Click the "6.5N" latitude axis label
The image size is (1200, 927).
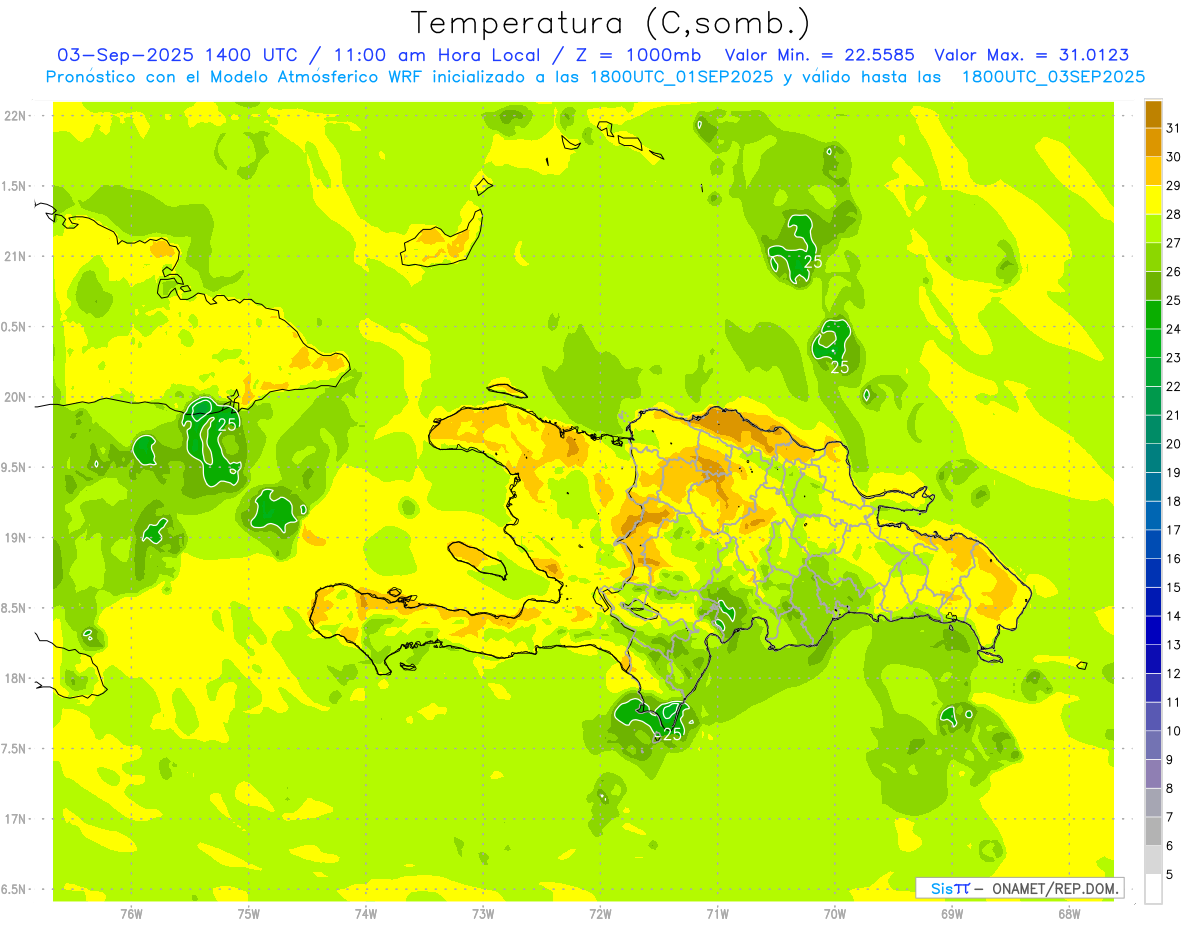click(15, 890)
